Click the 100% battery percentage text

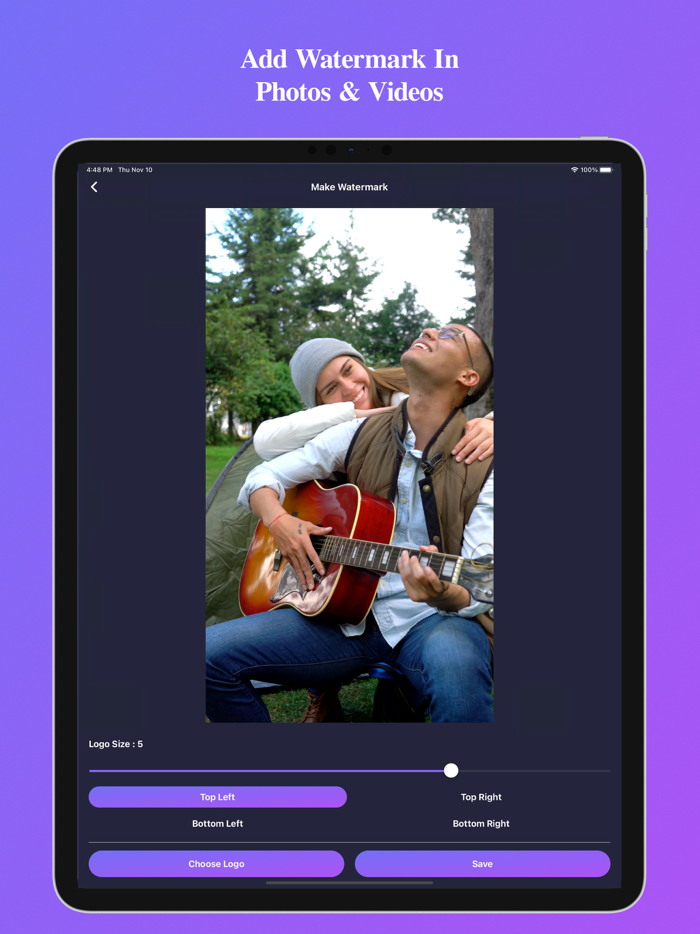pyautogui.click(x=589, y=170)
